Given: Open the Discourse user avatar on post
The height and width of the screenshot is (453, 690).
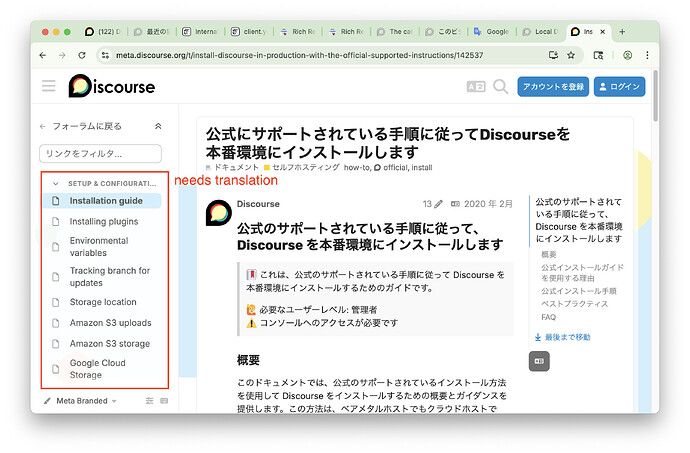Looking at the screenshot, I should click(219, 213).
